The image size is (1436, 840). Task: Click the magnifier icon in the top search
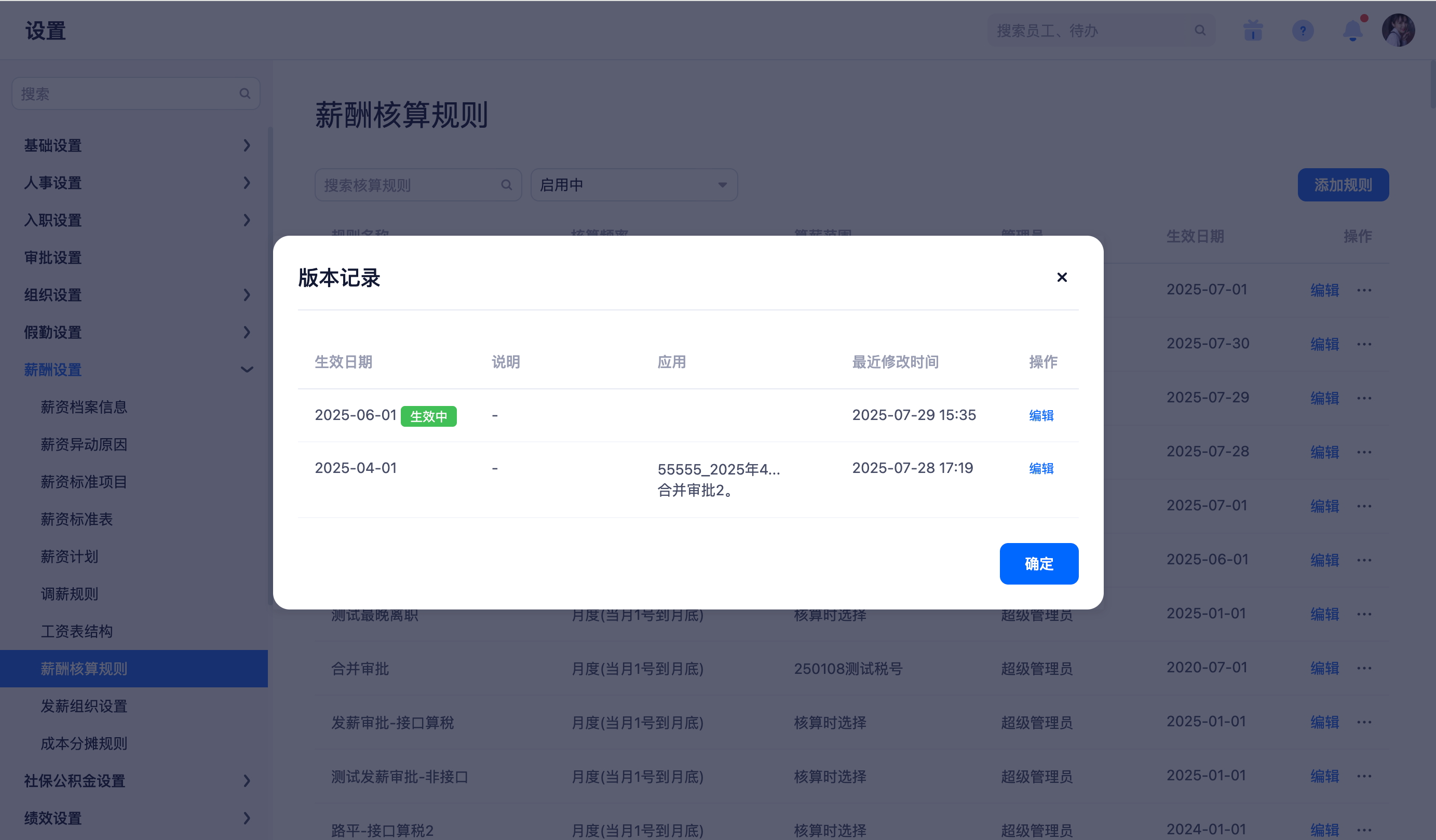[x=1200, y=30]
